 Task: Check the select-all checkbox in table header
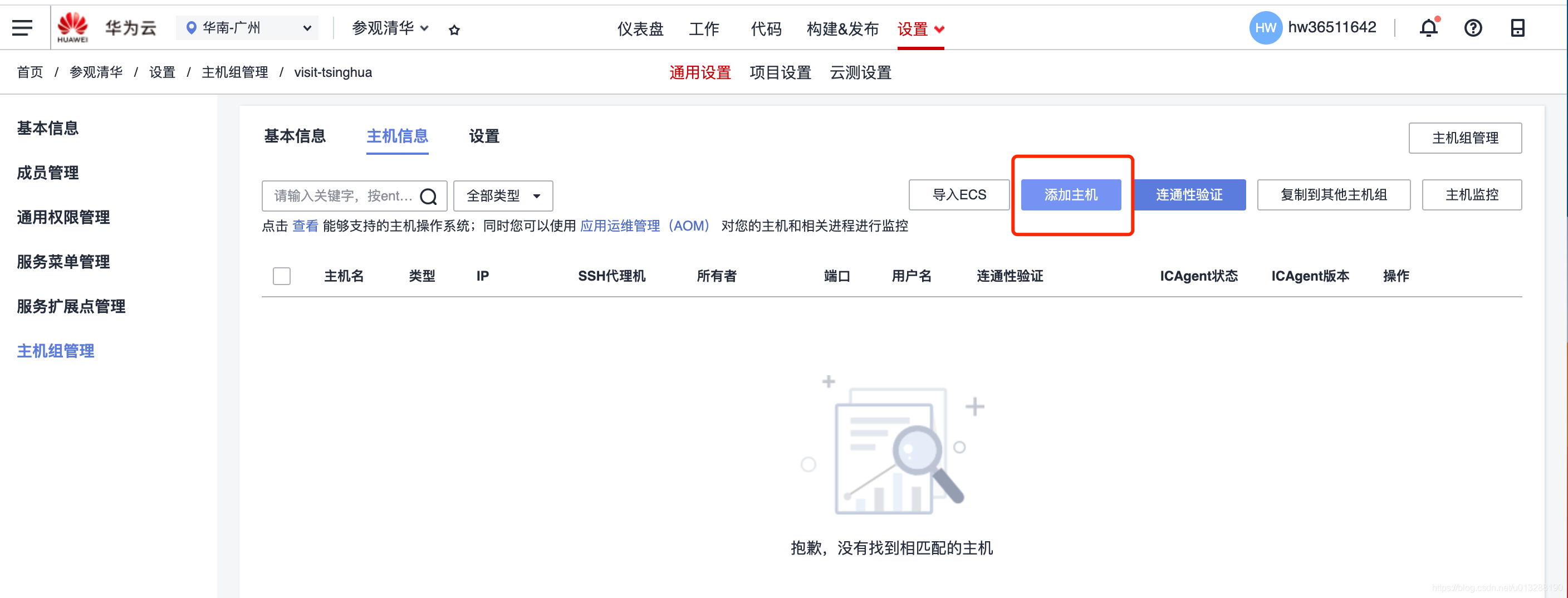[282, 276]
